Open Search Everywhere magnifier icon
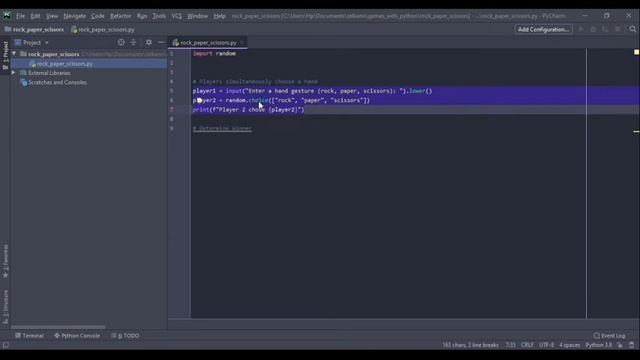This screenshot has width=640, height=360. pyautogui.click(x=632, y=29)
